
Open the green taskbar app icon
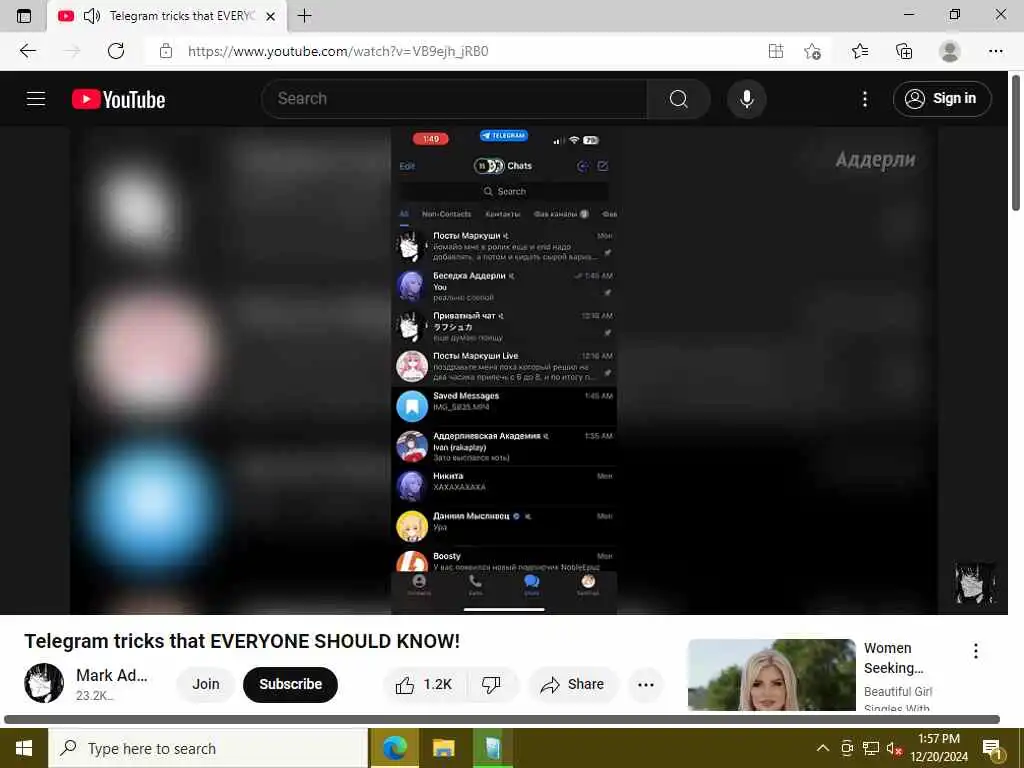(492, 748)
